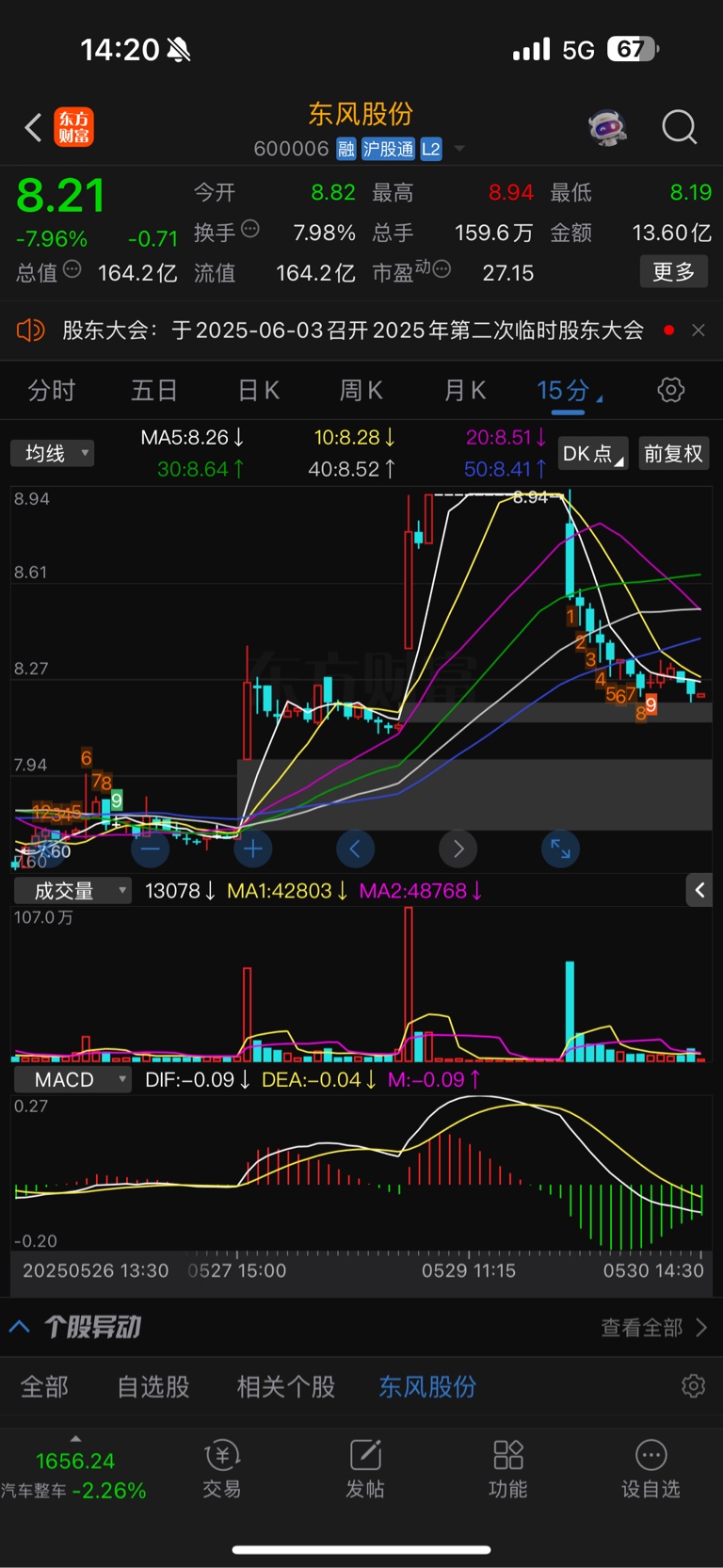723x1568 pixels.
Task: Open the 股东大会 announcement text
Action: 353,331
